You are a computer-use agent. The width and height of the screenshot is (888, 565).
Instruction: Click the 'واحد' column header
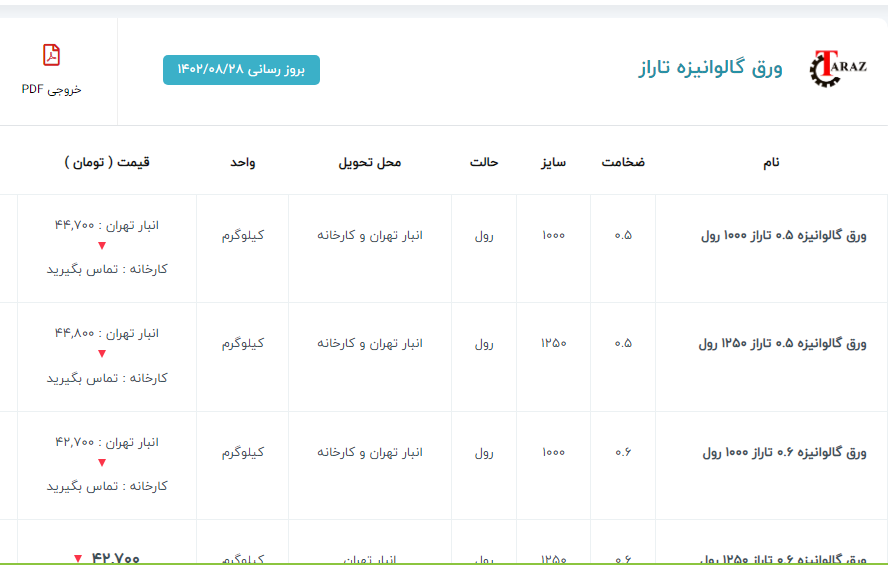point(243,162)
